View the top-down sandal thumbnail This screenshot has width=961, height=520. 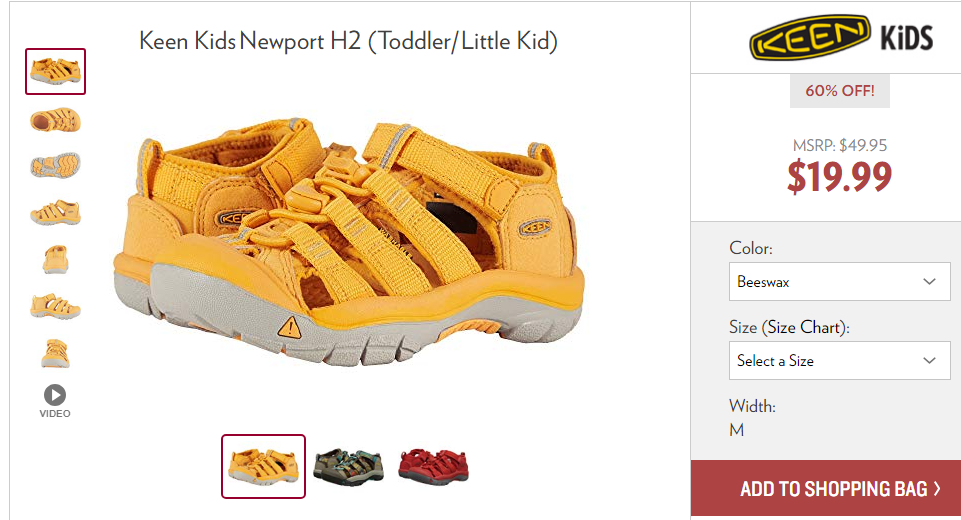coord(55,119)
